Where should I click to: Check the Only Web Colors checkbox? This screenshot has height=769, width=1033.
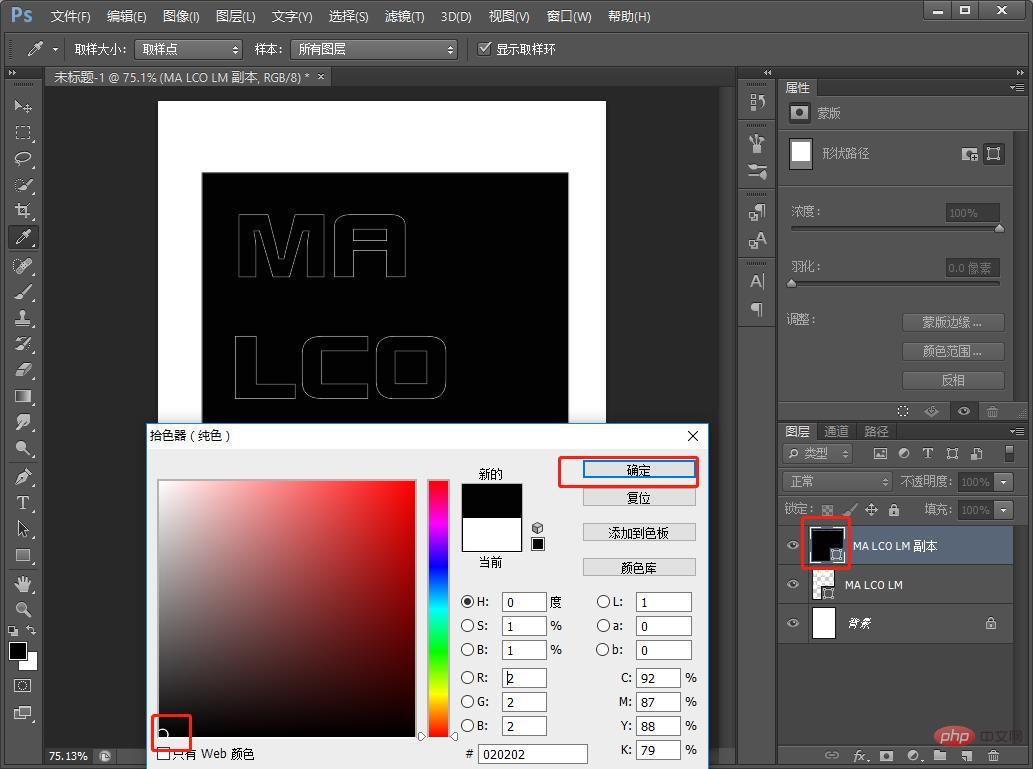coord(163,753)
